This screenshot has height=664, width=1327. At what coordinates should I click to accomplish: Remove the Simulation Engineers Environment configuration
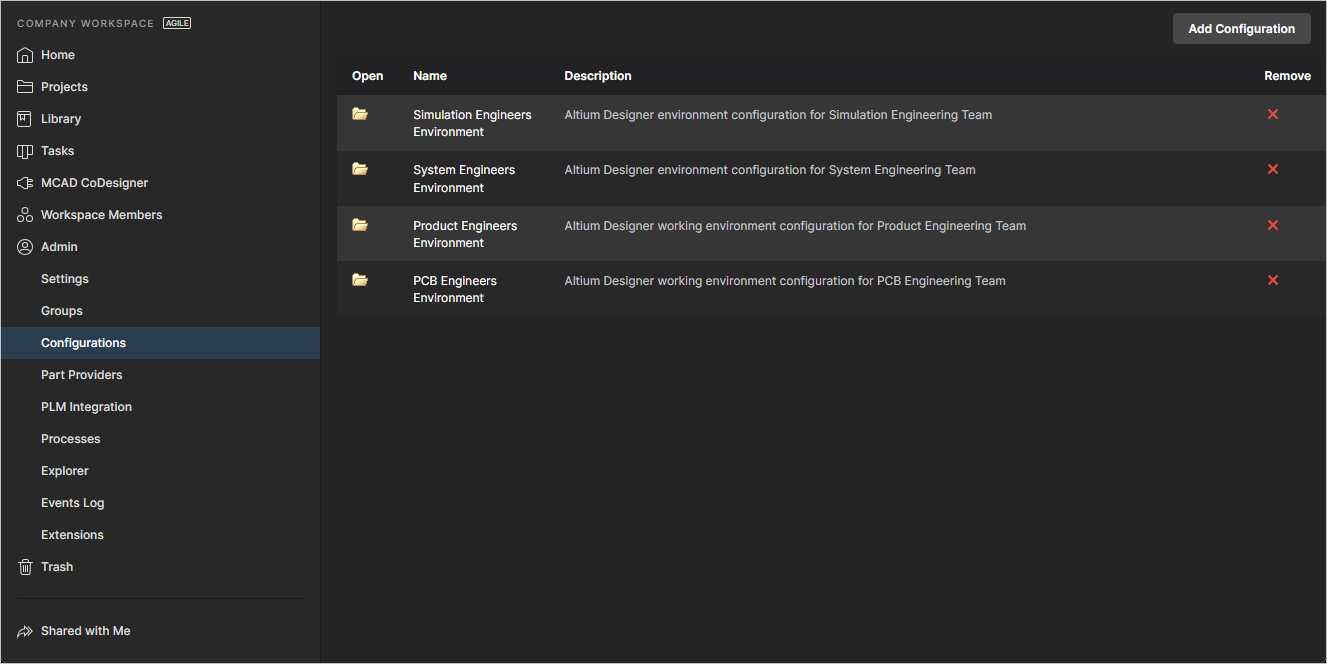1273,114
